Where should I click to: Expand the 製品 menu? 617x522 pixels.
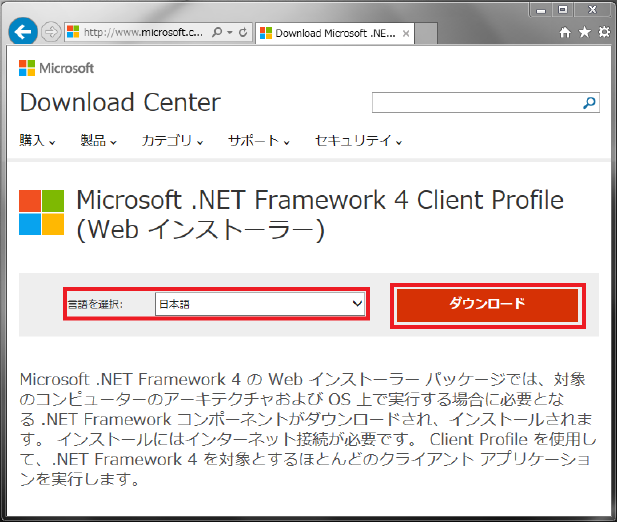click(x=98, y=140)
